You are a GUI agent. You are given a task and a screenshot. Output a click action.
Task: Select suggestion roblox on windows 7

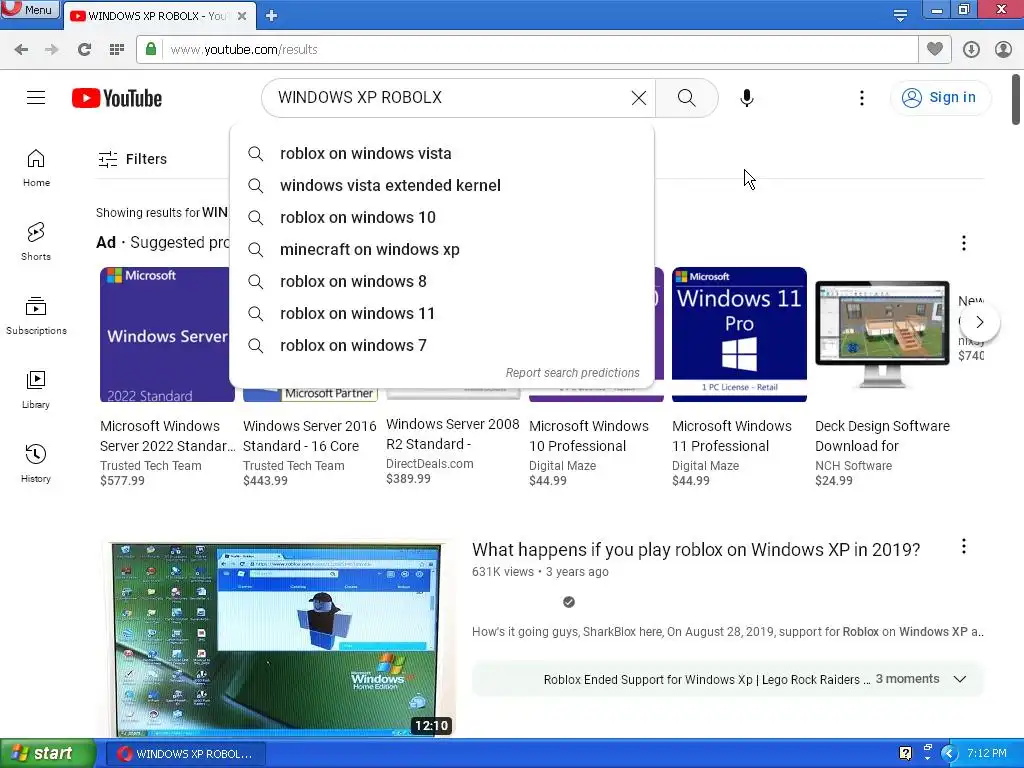(x=442, y=345)
